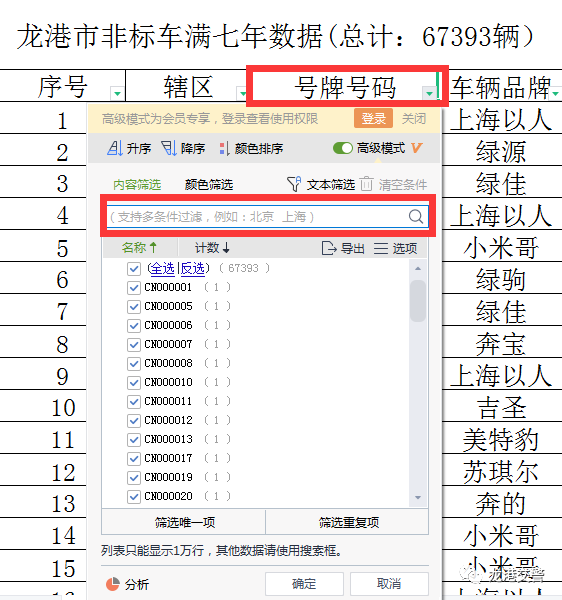The height and width of the screenshot is (600, 562).
Task: Open the 号牌号码 column filter dropdown
Action: [x=429, y=93]
